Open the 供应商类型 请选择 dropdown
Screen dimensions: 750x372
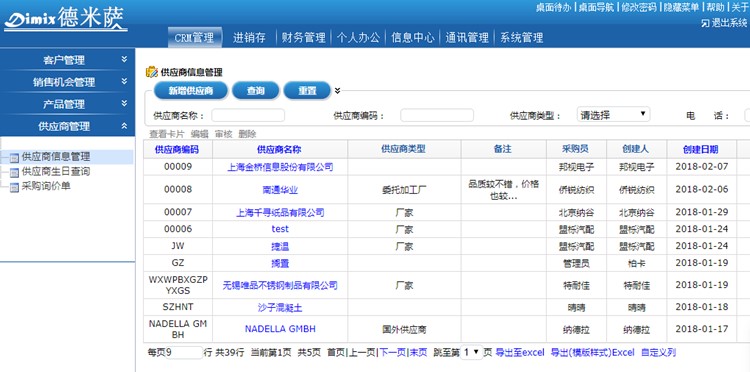(x=613, y=115)
